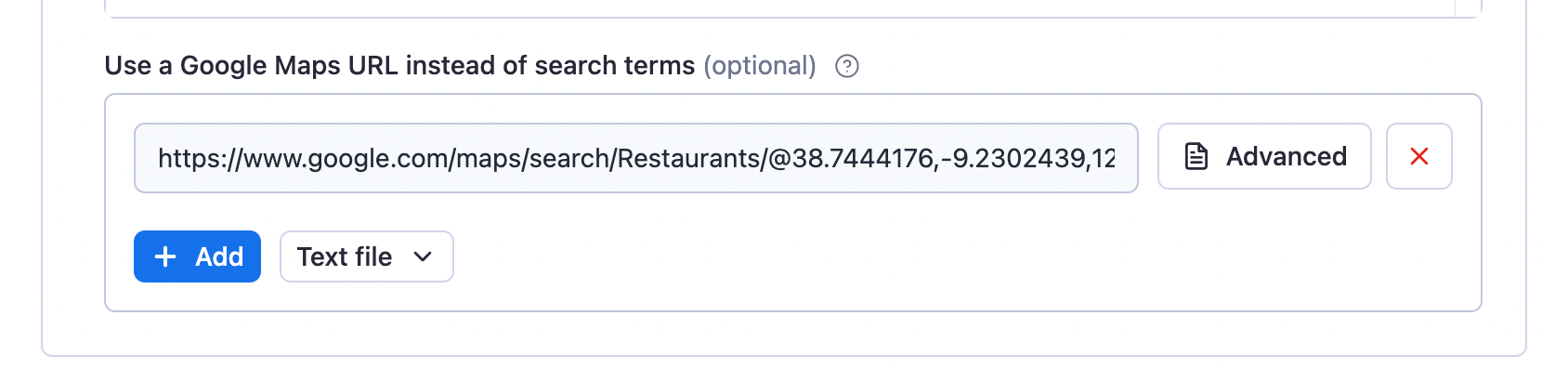
Task: Click the Add label text
Action: pos(219,256)
